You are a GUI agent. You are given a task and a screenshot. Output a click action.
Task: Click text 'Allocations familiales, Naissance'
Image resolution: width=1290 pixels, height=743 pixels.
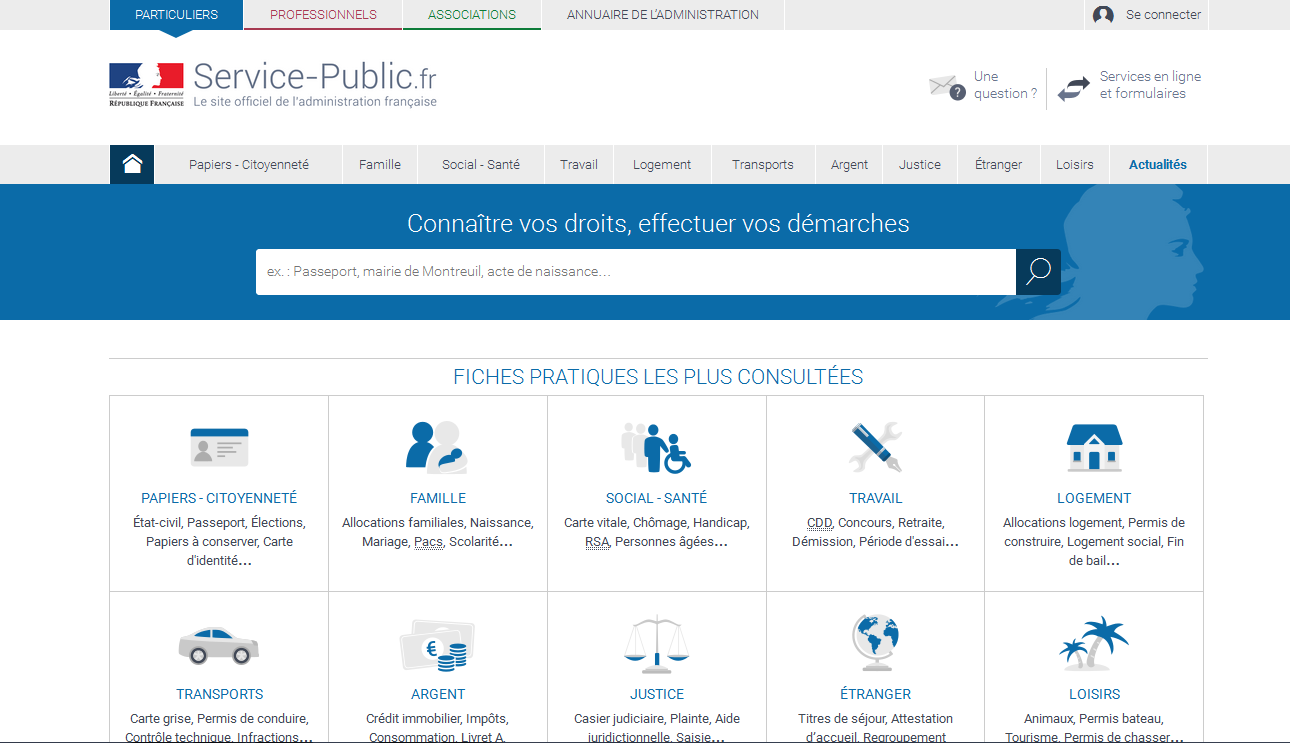coord(438,523)
